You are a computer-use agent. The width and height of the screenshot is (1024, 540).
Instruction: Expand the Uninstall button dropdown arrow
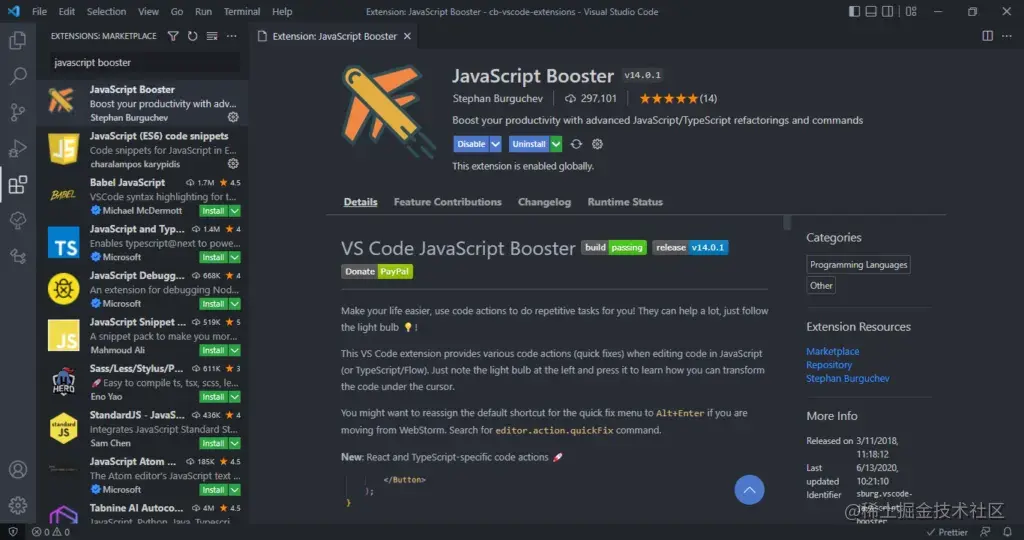coord(556,144)
